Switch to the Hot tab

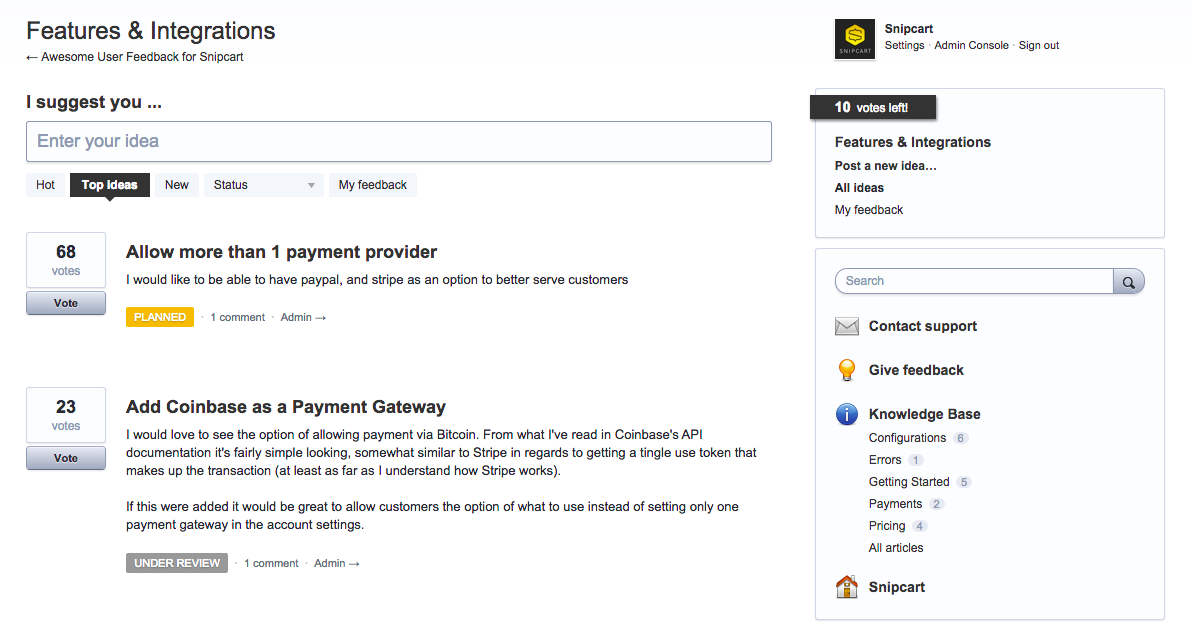pyautogui.click(x=46, y=185)
